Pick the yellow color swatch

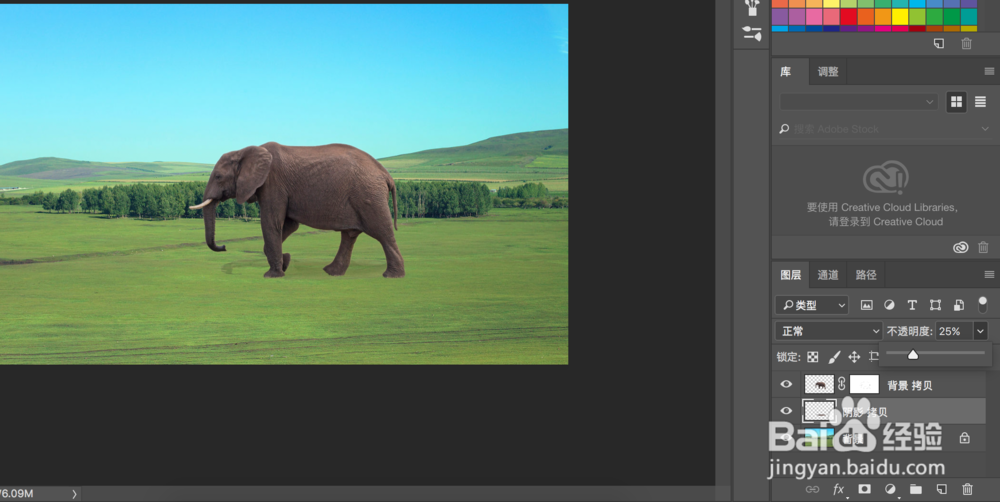(x=900, y=16)
